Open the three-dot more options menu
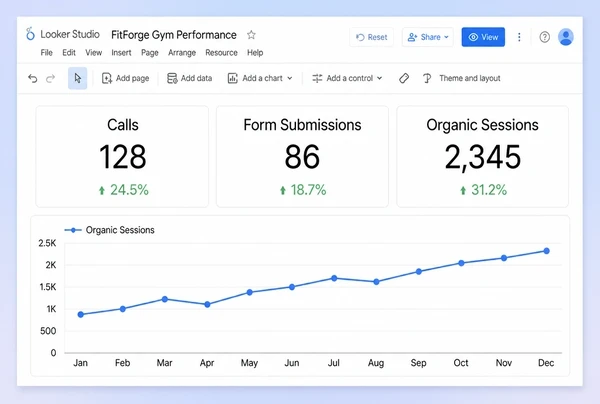 pyautogui.click(x=519, y=37)
